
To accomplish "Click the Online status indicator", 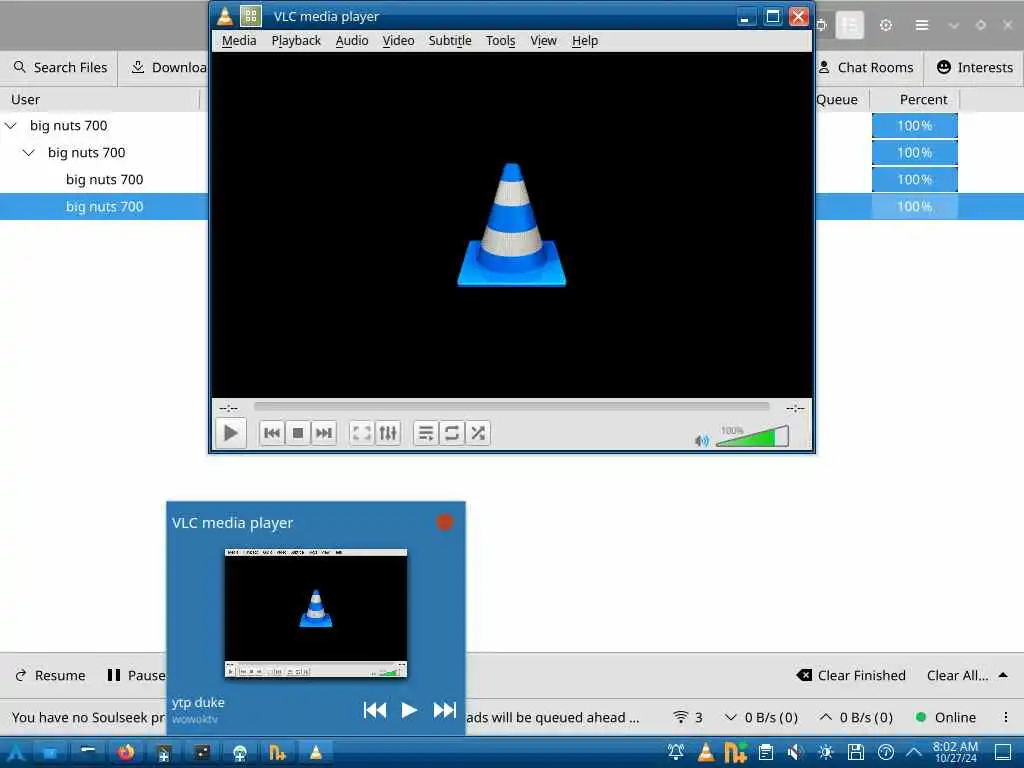I will (x=946, y=717).
